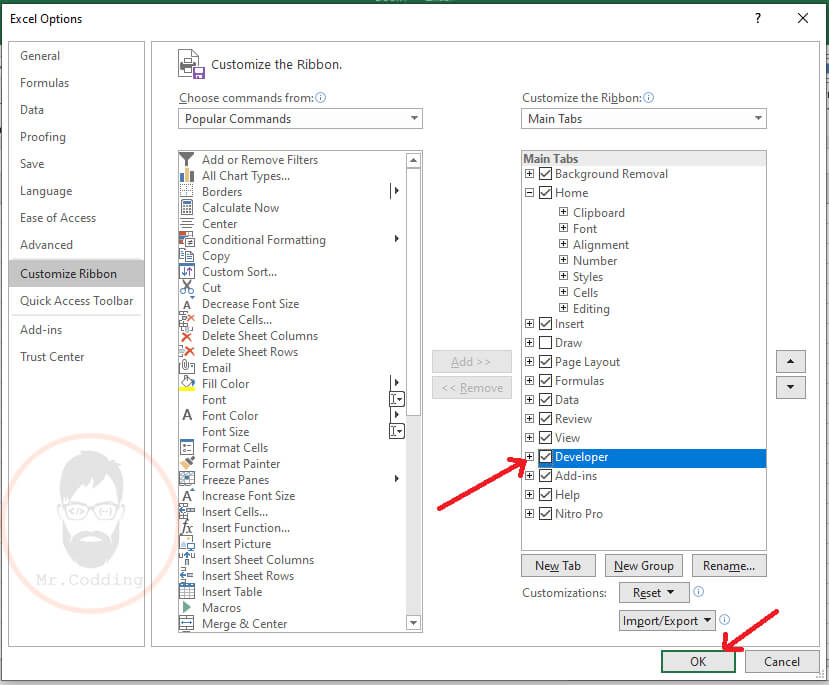Open the Customize the Ribbon Main Tabs dropdown
Screen dimensions: 829x685
643,118
